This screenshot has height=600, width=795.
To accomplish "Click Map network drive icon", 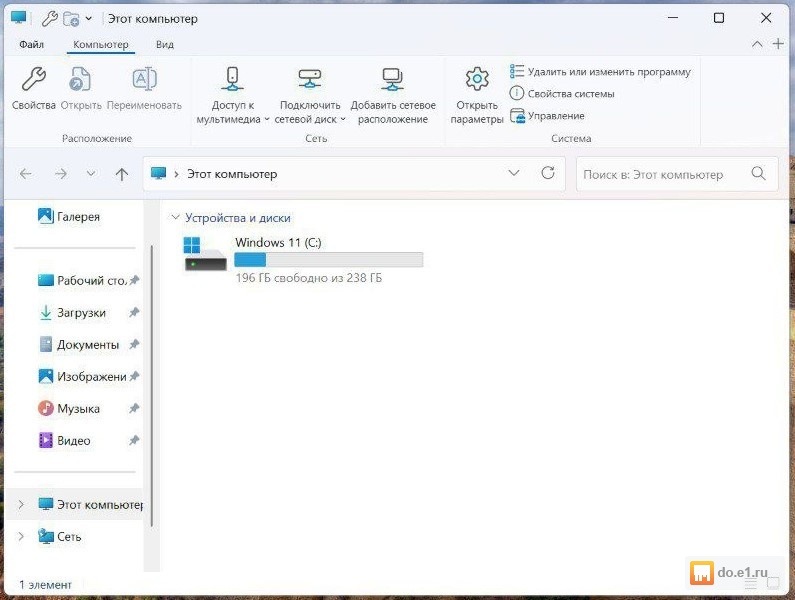I will coord(309,79).
